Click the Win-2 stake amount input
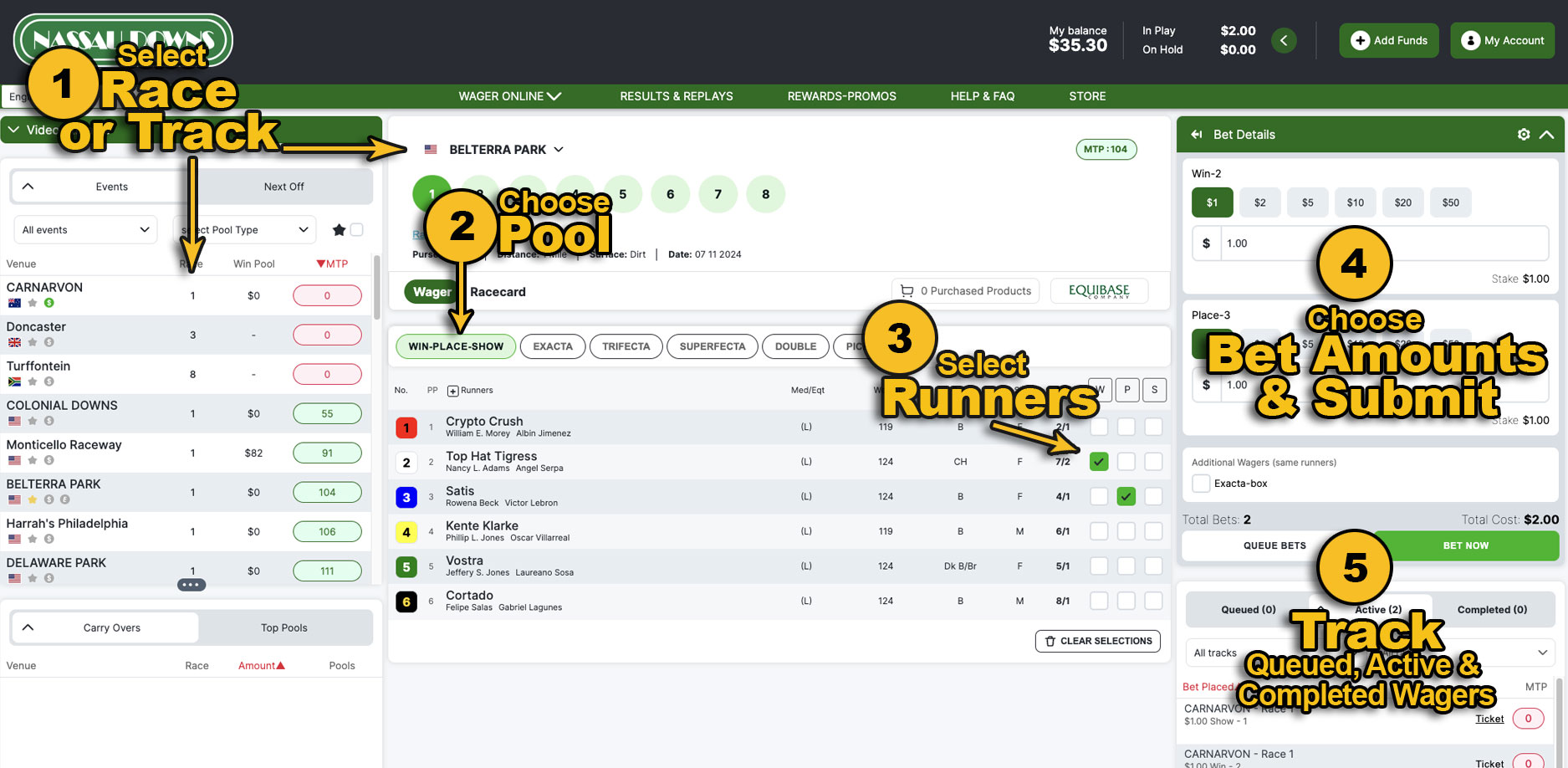This screenshot has width=1568, height=768. pos(1384,243)
